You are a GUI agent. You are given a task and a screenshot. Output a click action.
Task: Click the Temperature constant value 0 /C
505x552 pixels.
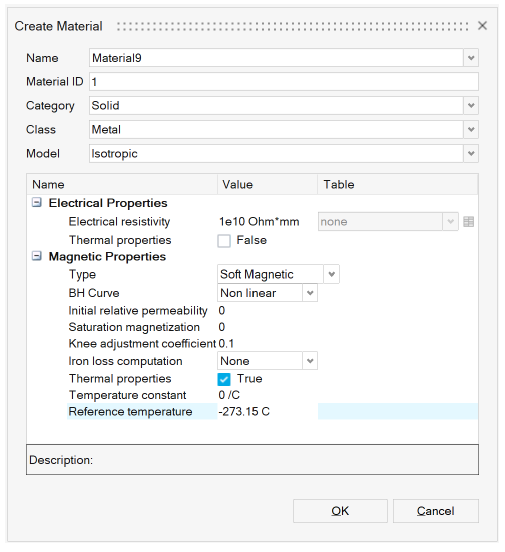pos(229,395)
